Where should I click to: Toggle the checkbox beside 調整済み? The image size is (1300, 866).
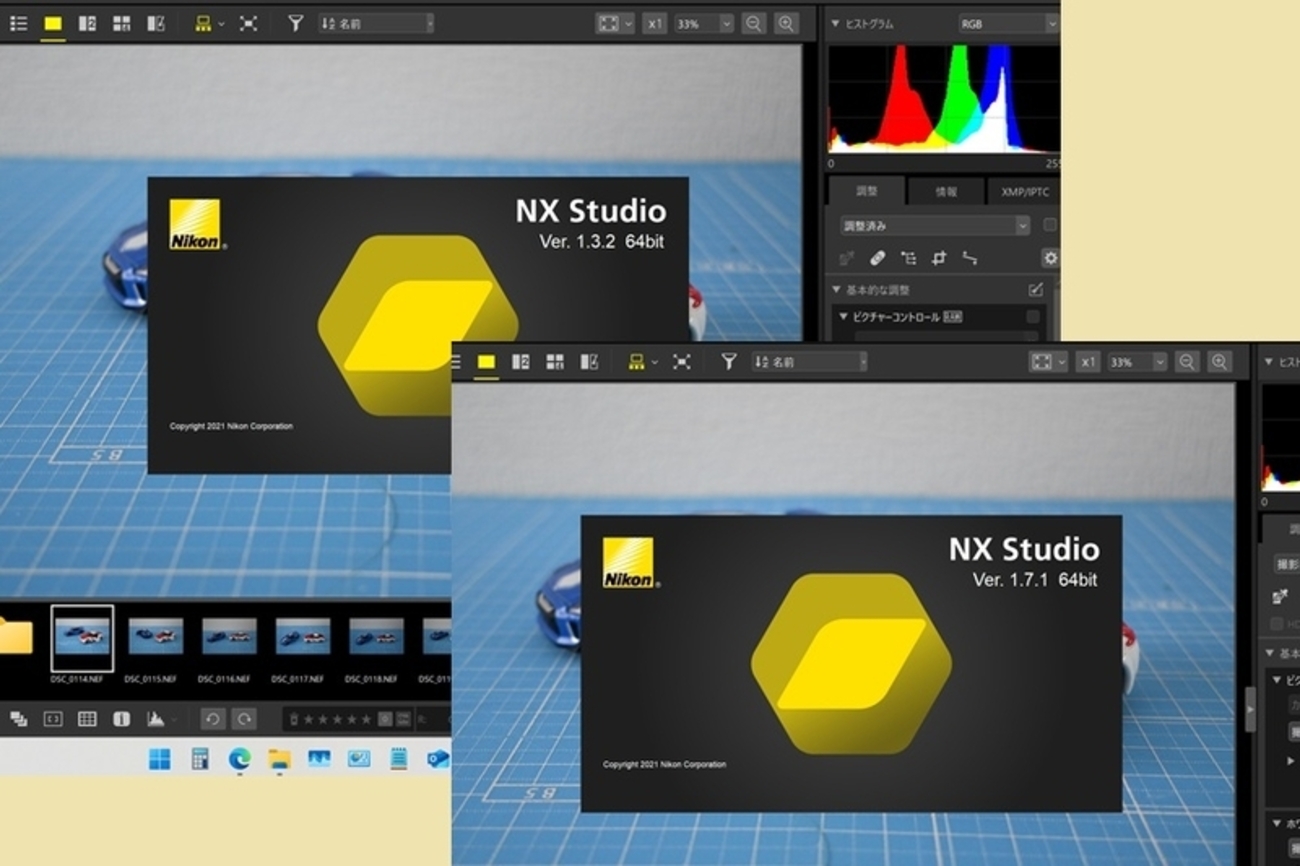1050,226
